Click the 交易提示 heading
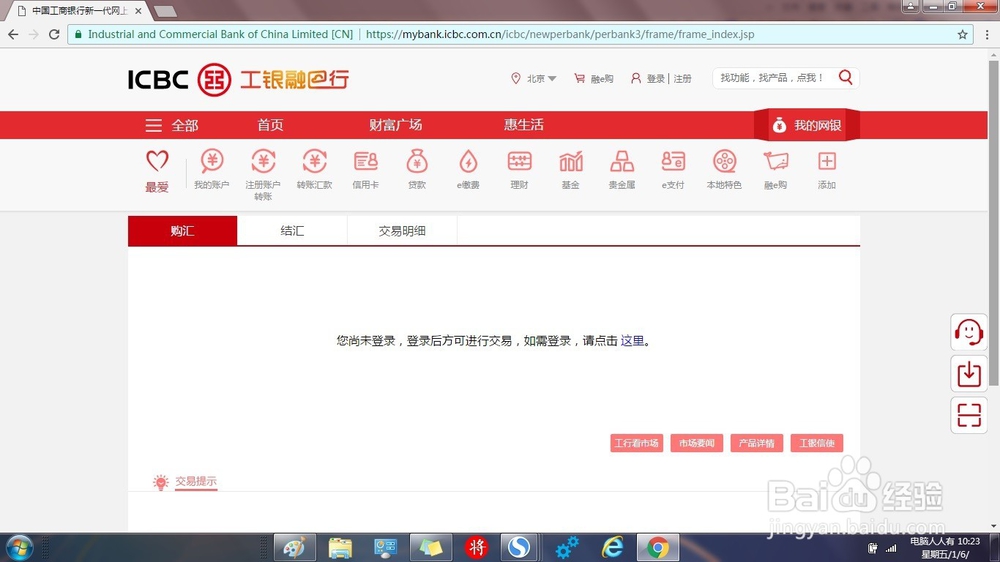1000x562 pixels. pyautogui.click(x=196, y=481)
